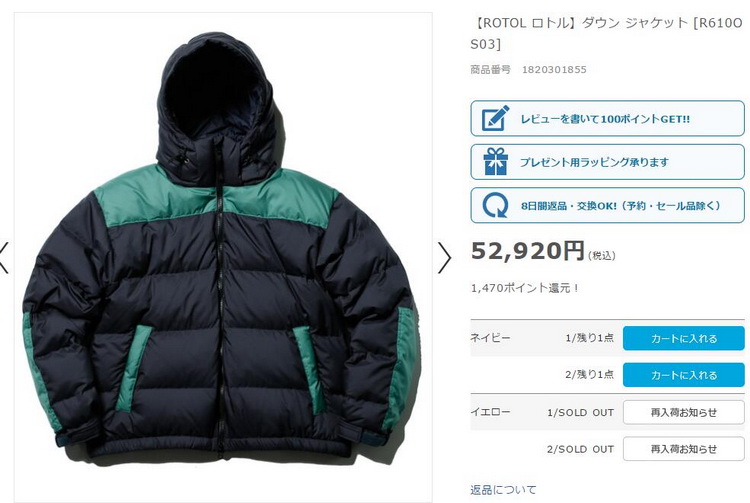Request restock notice for Yellow size 1
Screen dimensions: 750x503
coord(684,412)
